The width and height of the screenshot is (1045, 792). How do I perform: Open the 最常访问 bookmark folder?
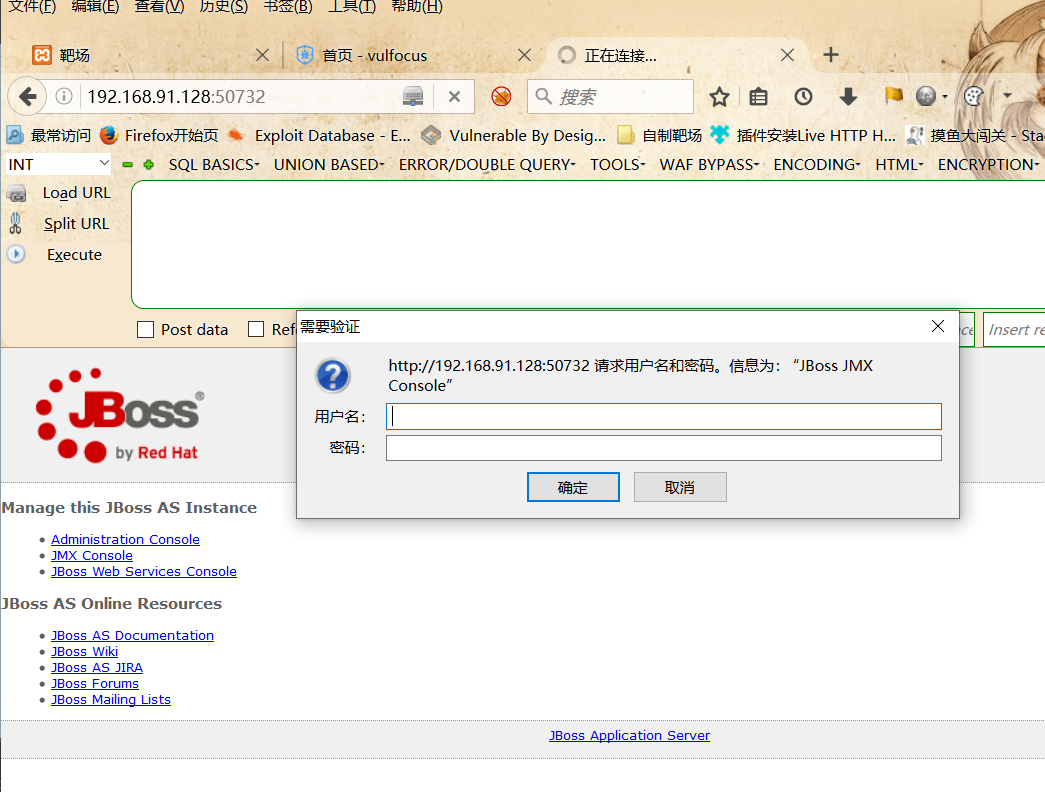click(x=49, y=135)
